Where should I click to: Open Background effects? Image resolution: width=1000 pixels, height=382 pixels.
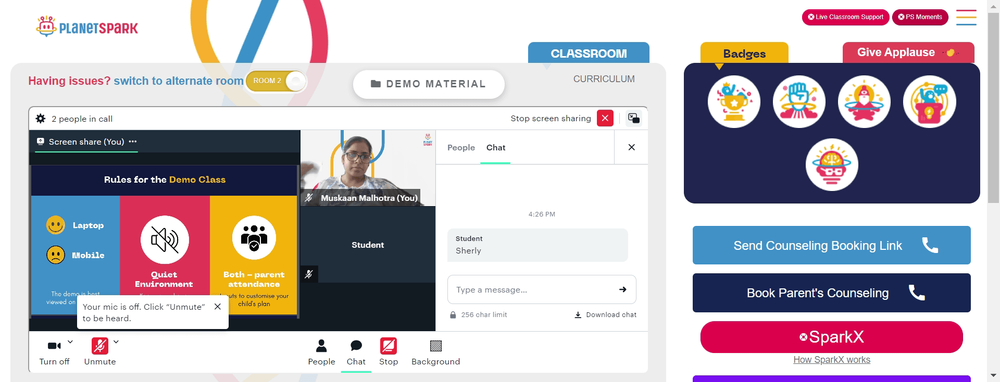pos(436,352)
